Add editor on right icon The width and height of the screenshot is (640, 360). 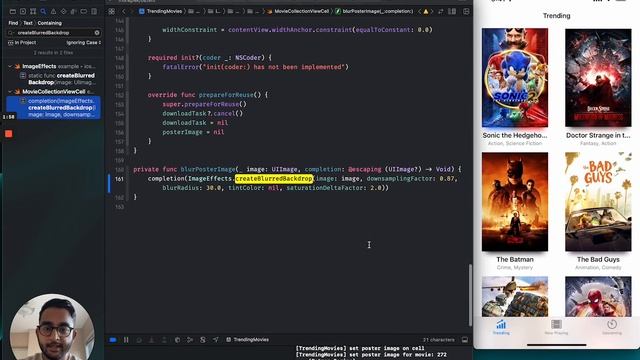466,11
